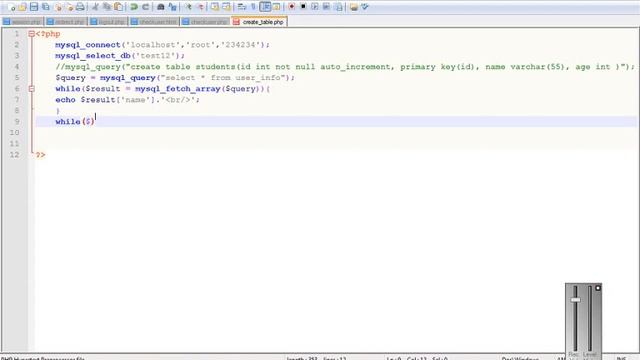Open Replace dialog icon

pos(172,7)
